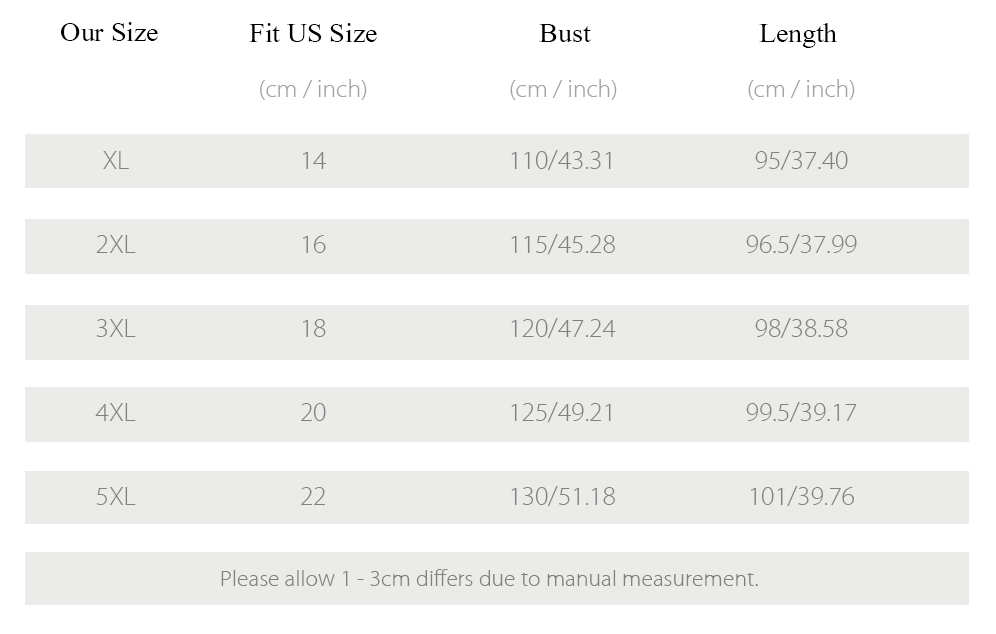The image size is (996, 634).
Task: Click US size 20 value
Action: pyautogui.click(x=313, y=412)
